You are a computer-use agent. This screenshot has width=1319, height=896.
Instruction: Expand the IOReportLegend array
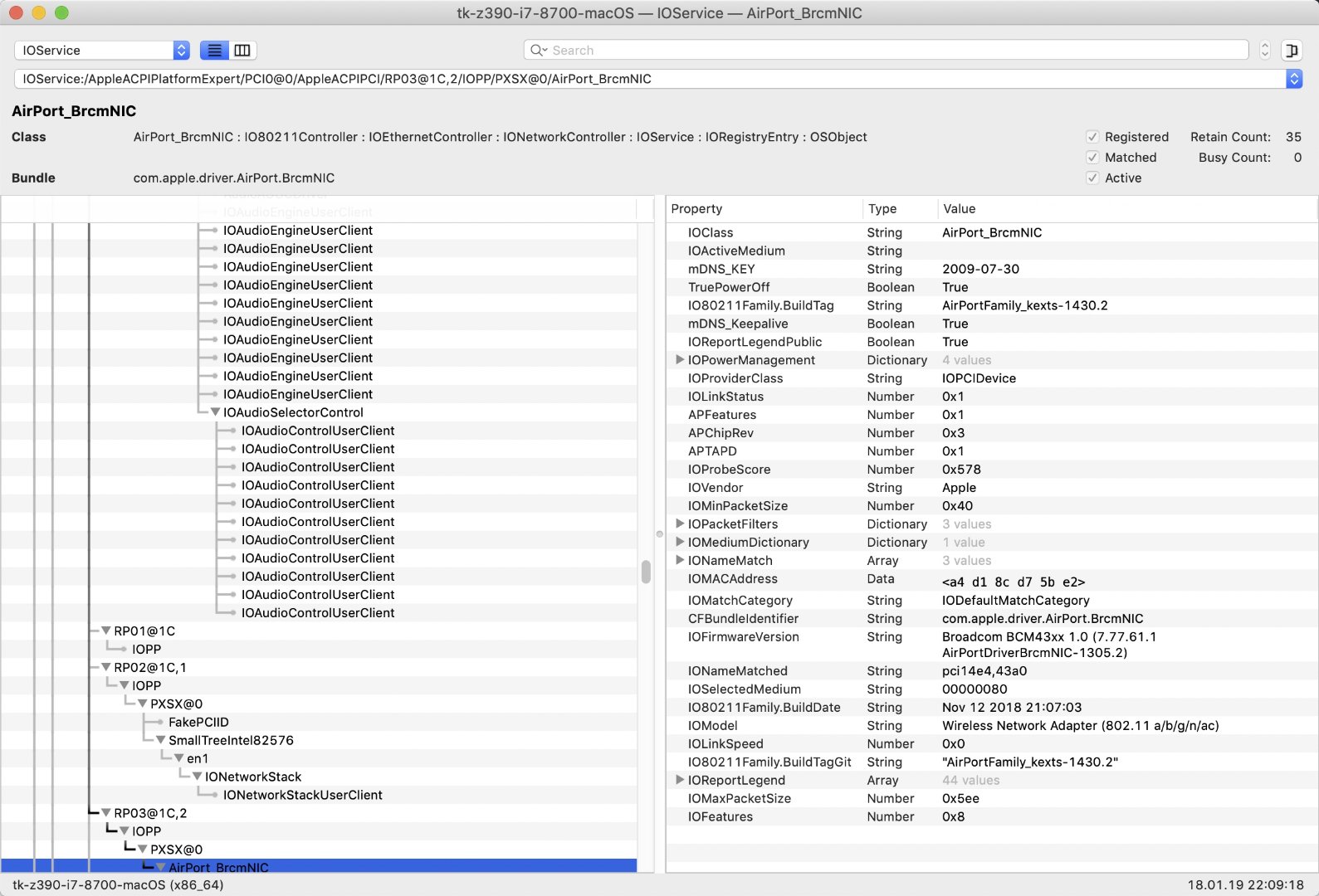[x=680, y=781]
